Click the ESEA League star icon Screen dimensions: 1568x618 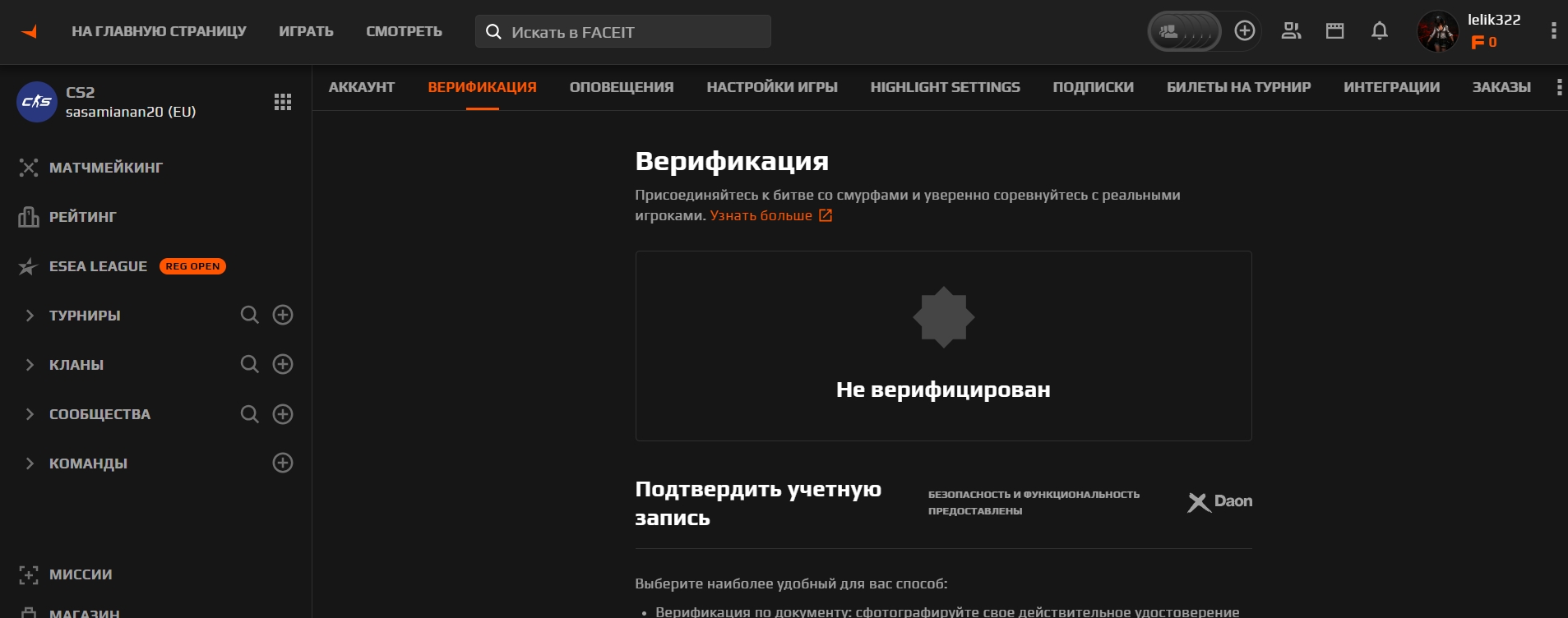28,266
